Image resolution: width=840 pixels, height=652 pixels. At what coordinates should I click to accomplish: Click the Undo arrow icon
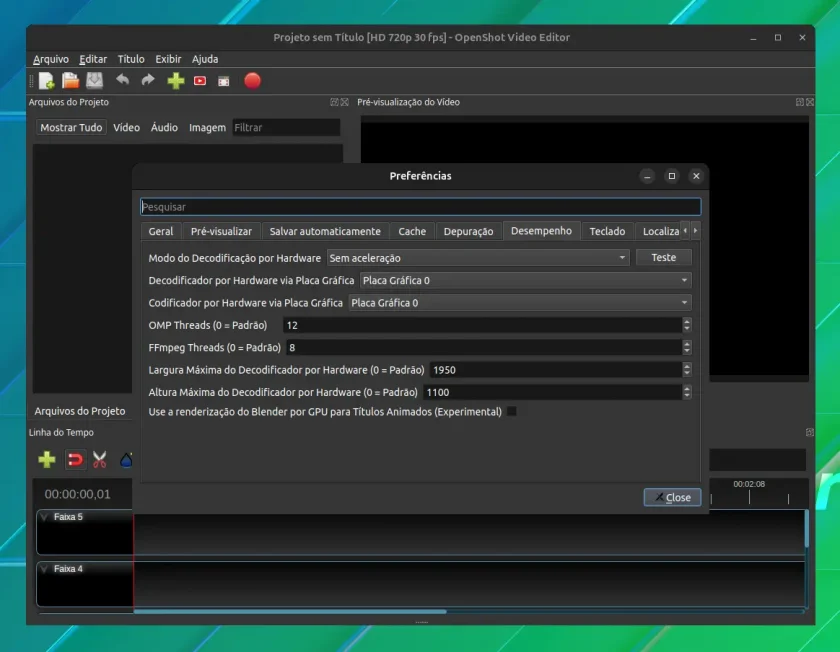coord(122,80)
